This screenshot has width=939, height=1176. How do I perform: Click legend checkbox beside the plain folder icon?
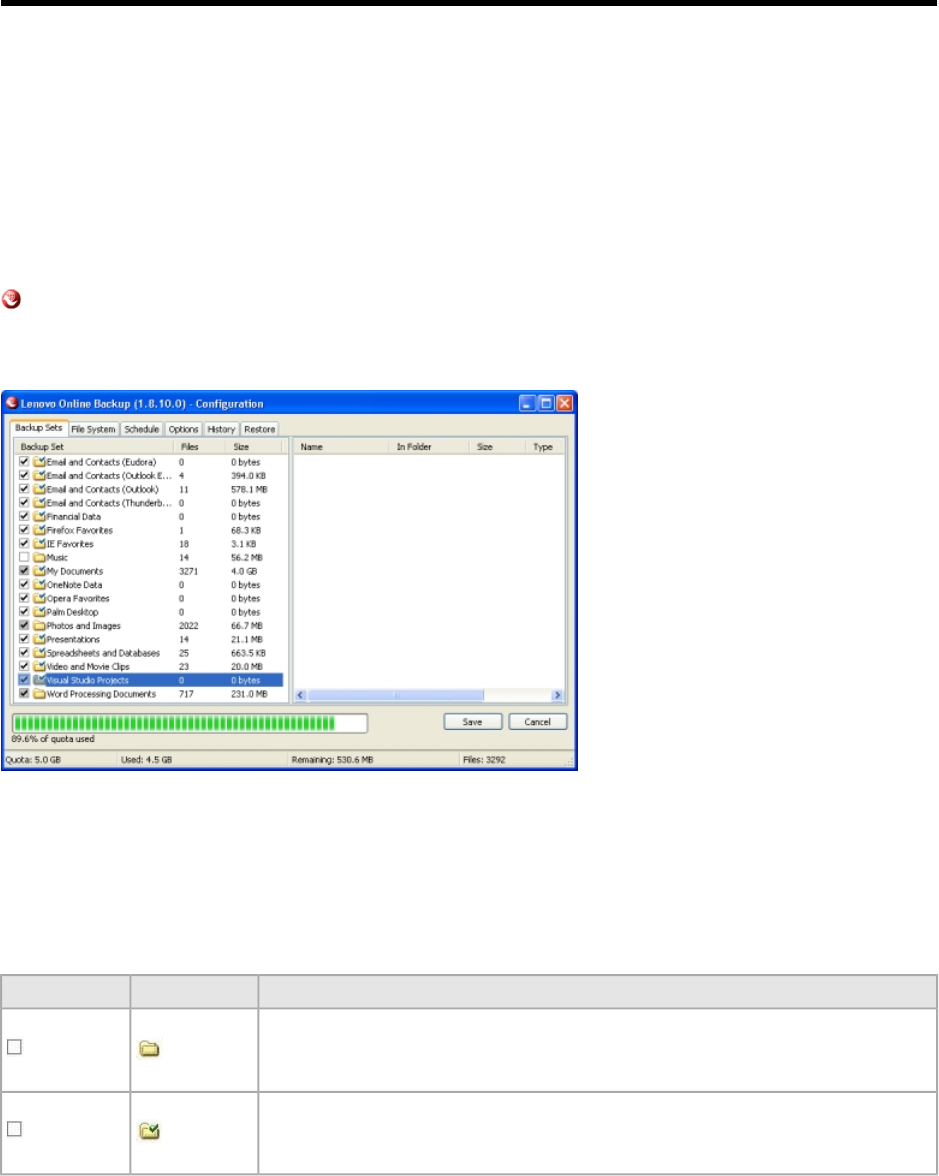14,1046
